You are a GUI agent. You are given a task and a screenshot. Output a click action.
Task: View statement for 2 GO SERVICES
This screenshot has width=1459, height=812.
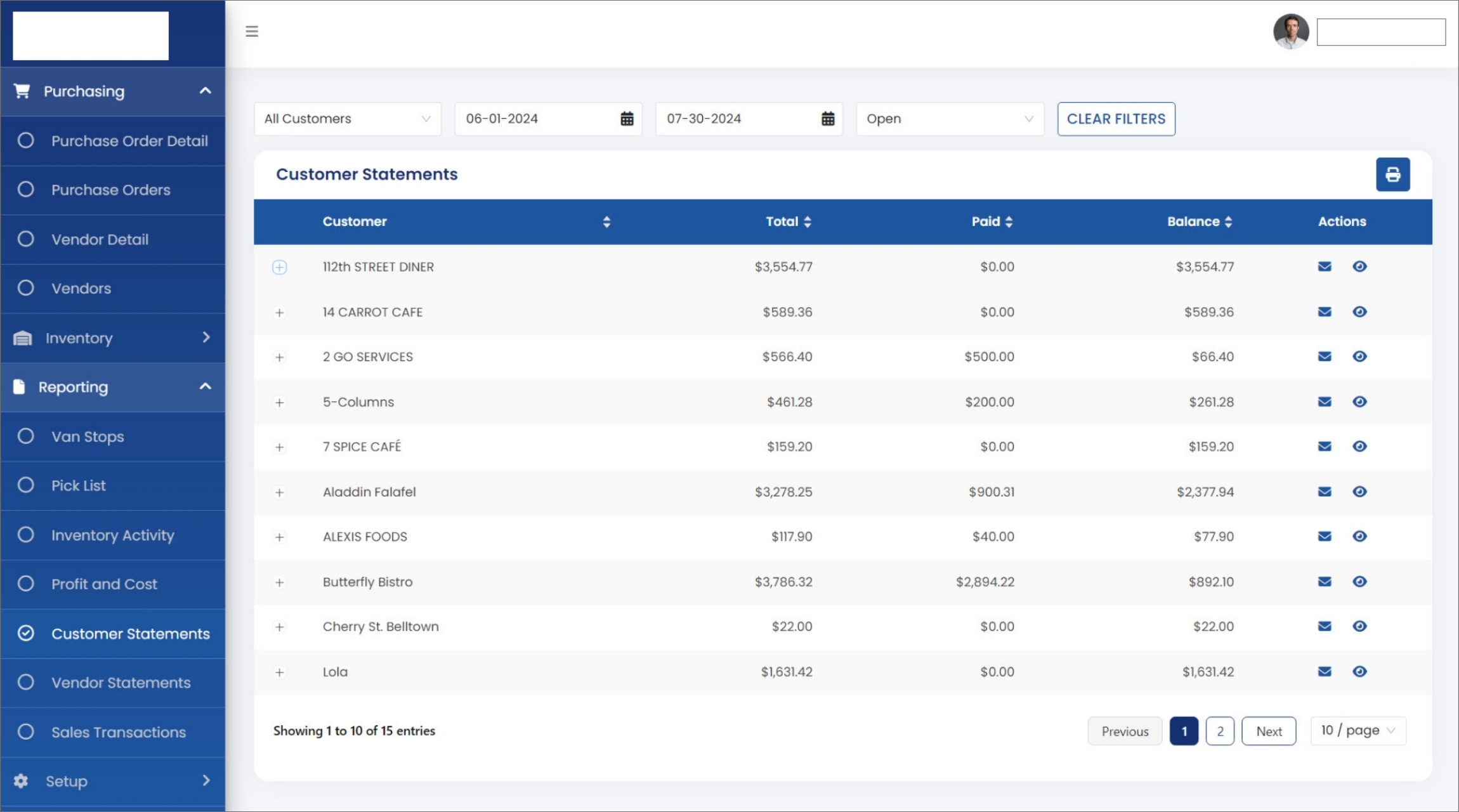pyautogui.click(x=1359, y=357)
